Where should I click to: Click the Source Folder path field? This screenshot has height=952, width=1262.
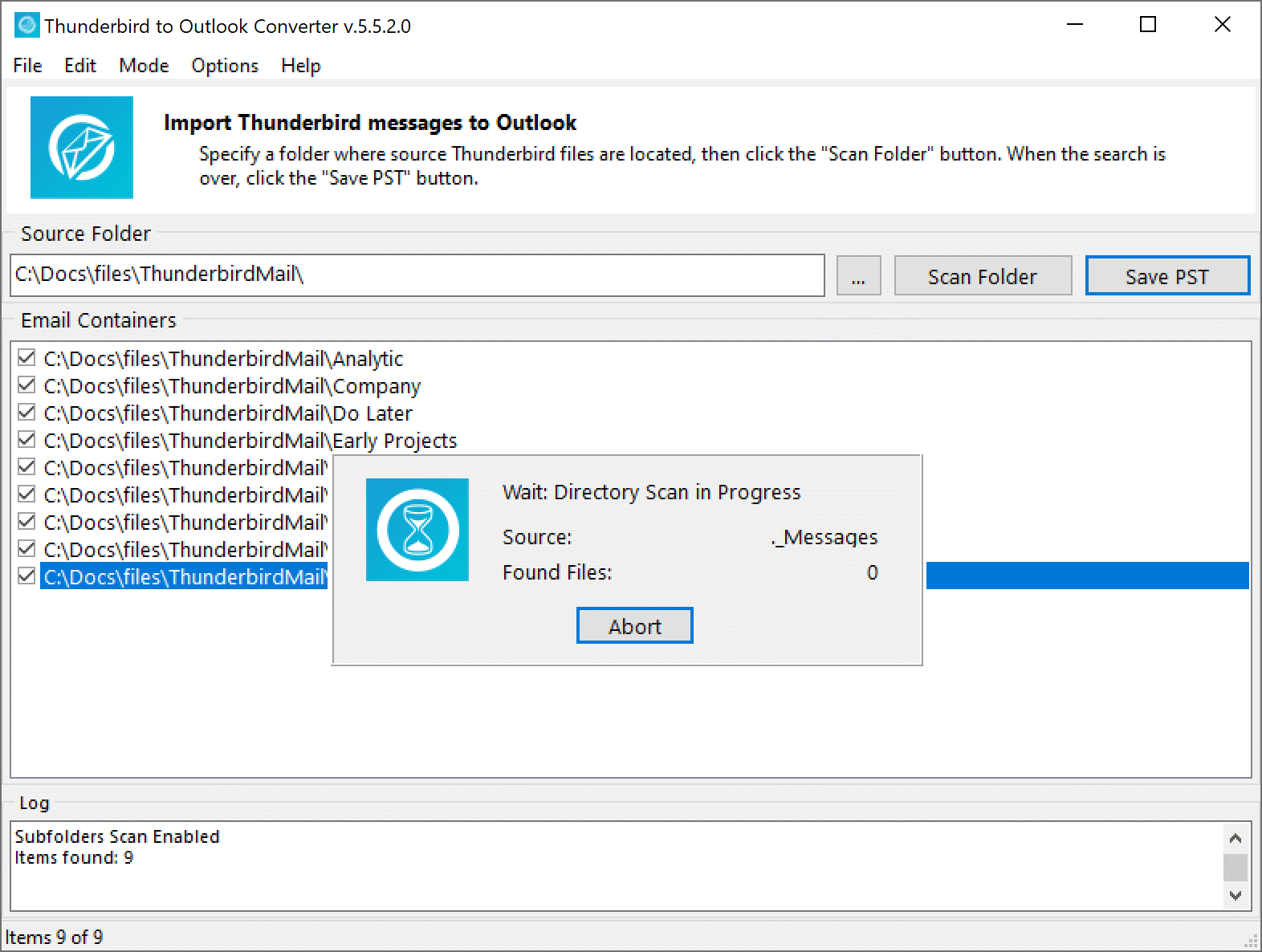click(x=417, y=275)
